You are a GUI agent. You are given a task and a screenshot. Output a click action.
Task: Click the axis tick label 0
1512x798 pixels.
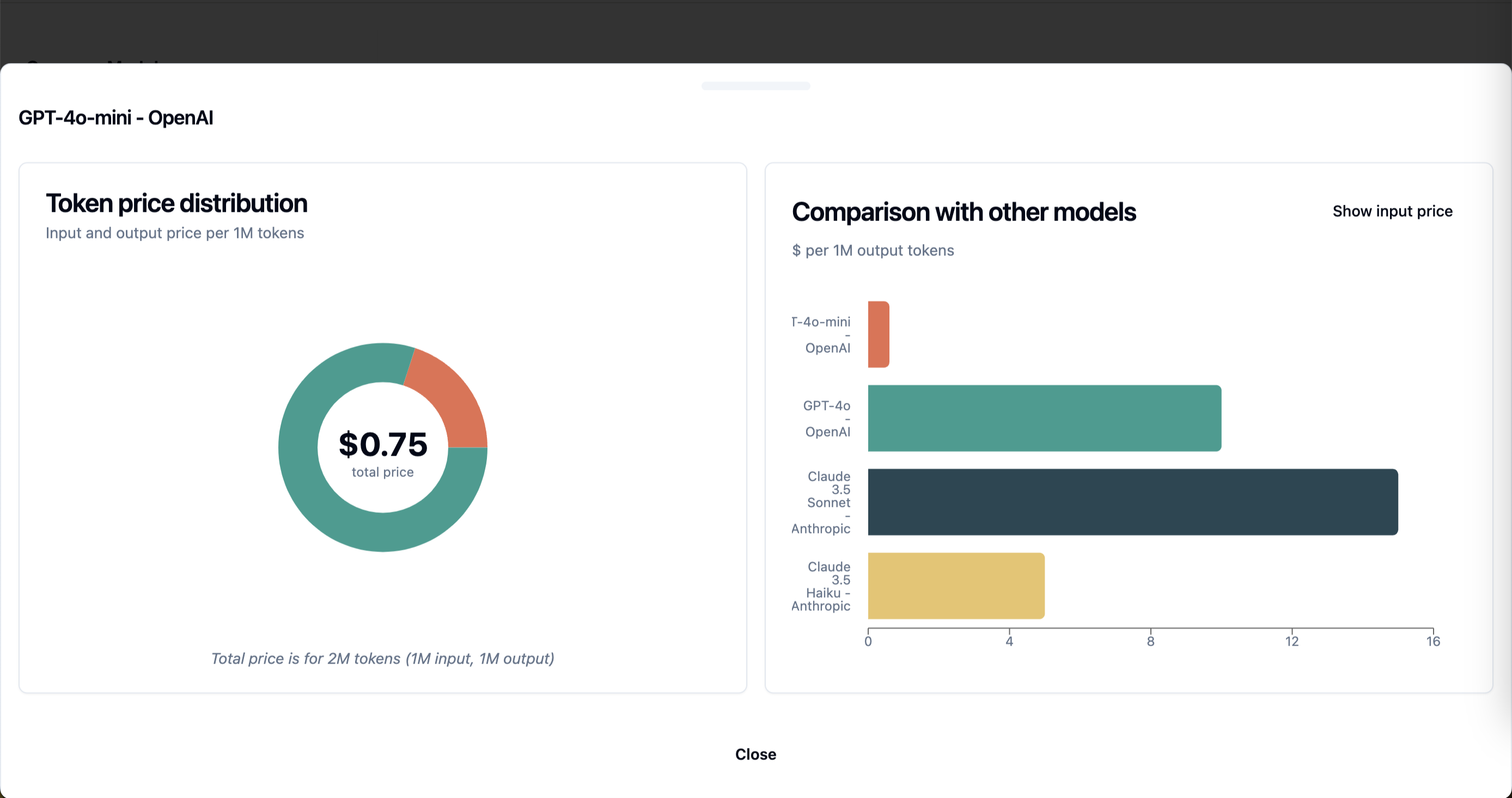868,641
